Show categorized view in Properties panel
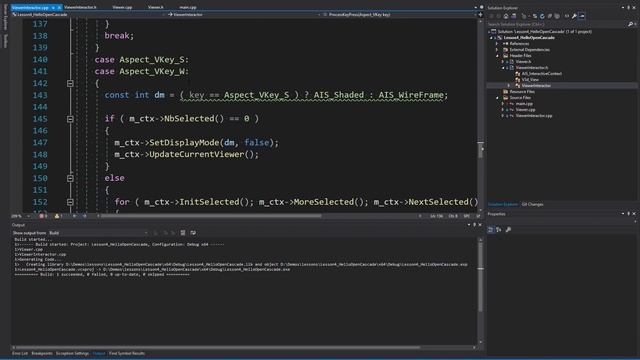This screenshot has width=640, height=360. (491, 230)
